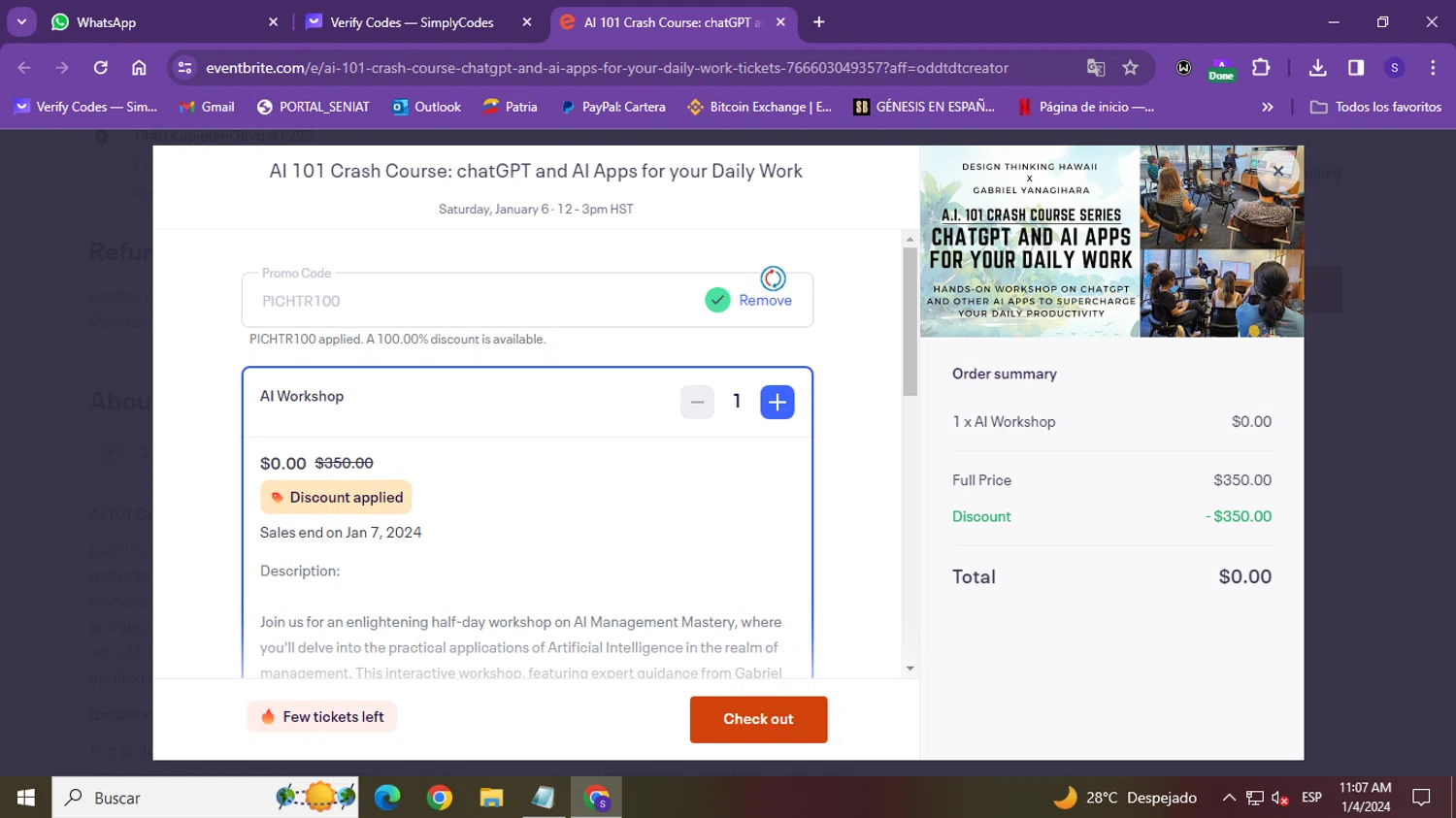Click the orange Check out button

pos(758,719)
